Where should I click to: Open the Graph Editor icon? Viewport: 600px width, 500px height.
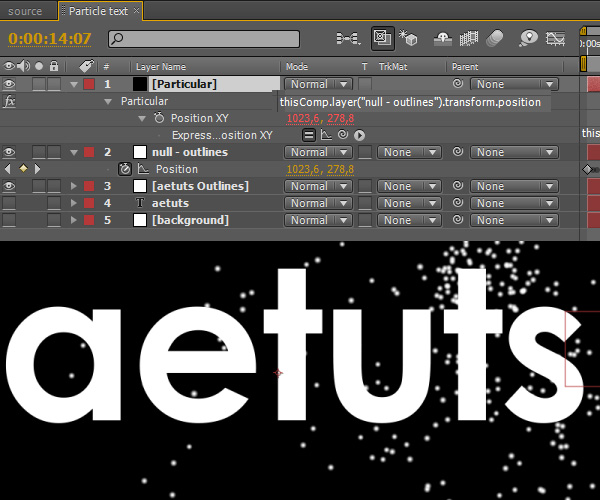pos(555,38)
